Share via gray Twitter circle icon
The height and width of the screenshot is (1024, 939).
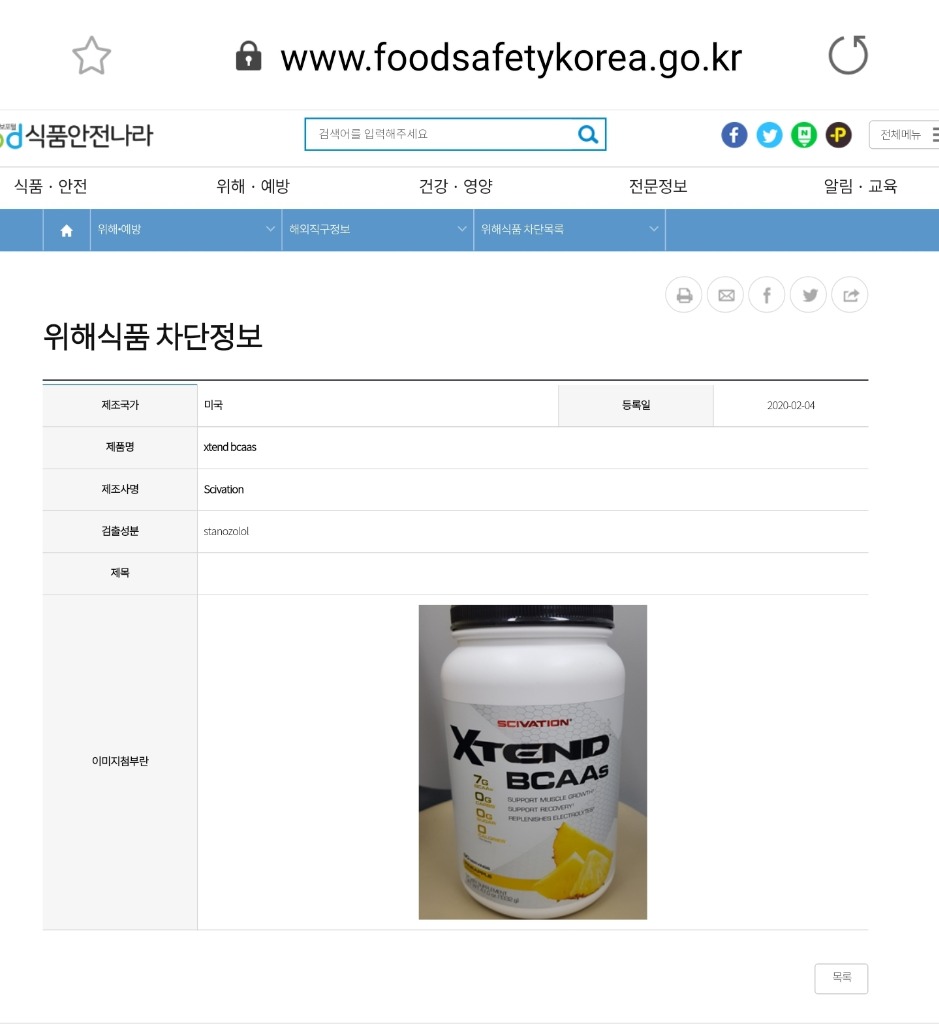[x=808, y=295]
